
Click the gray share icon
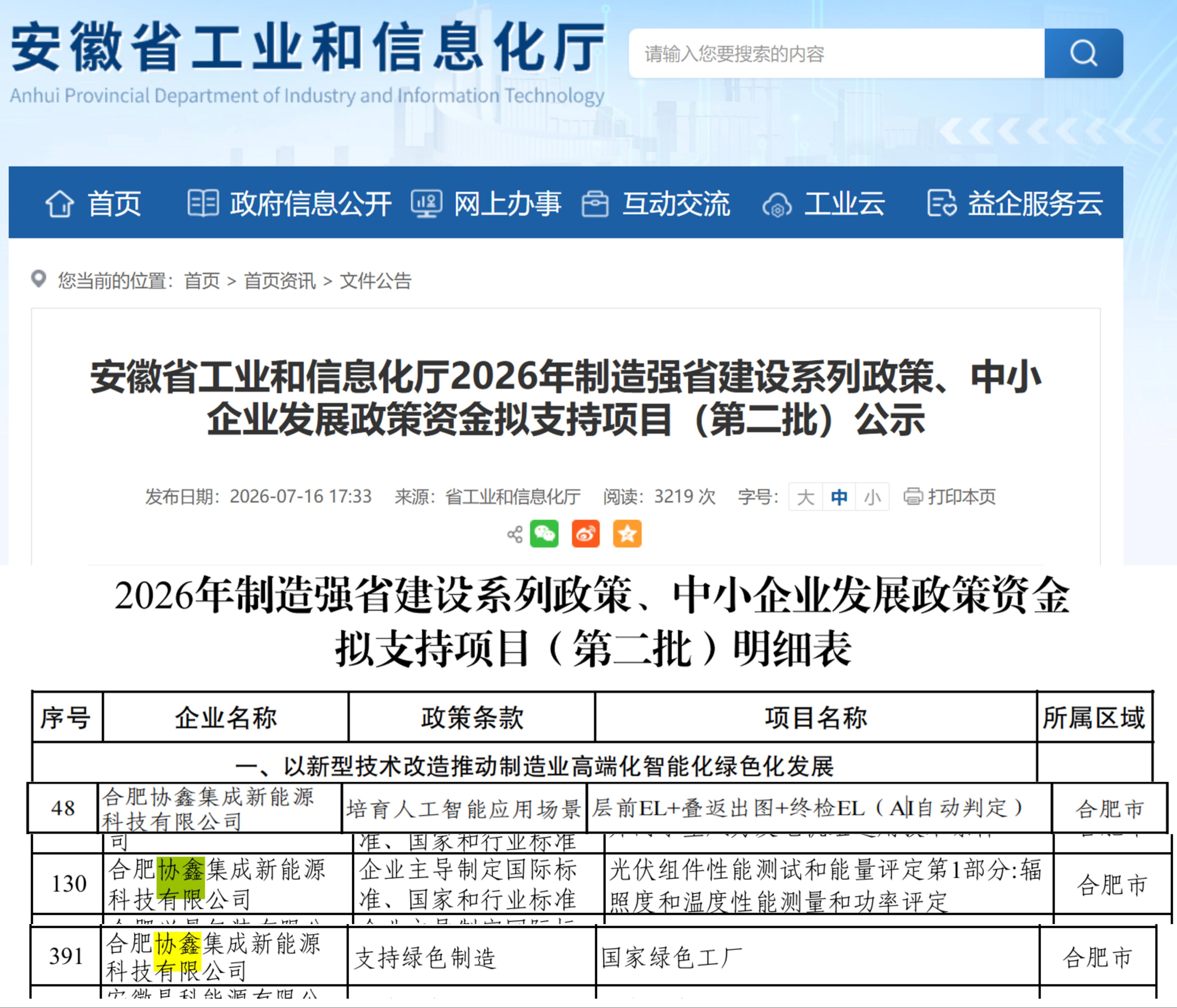[x=515, y=534]
